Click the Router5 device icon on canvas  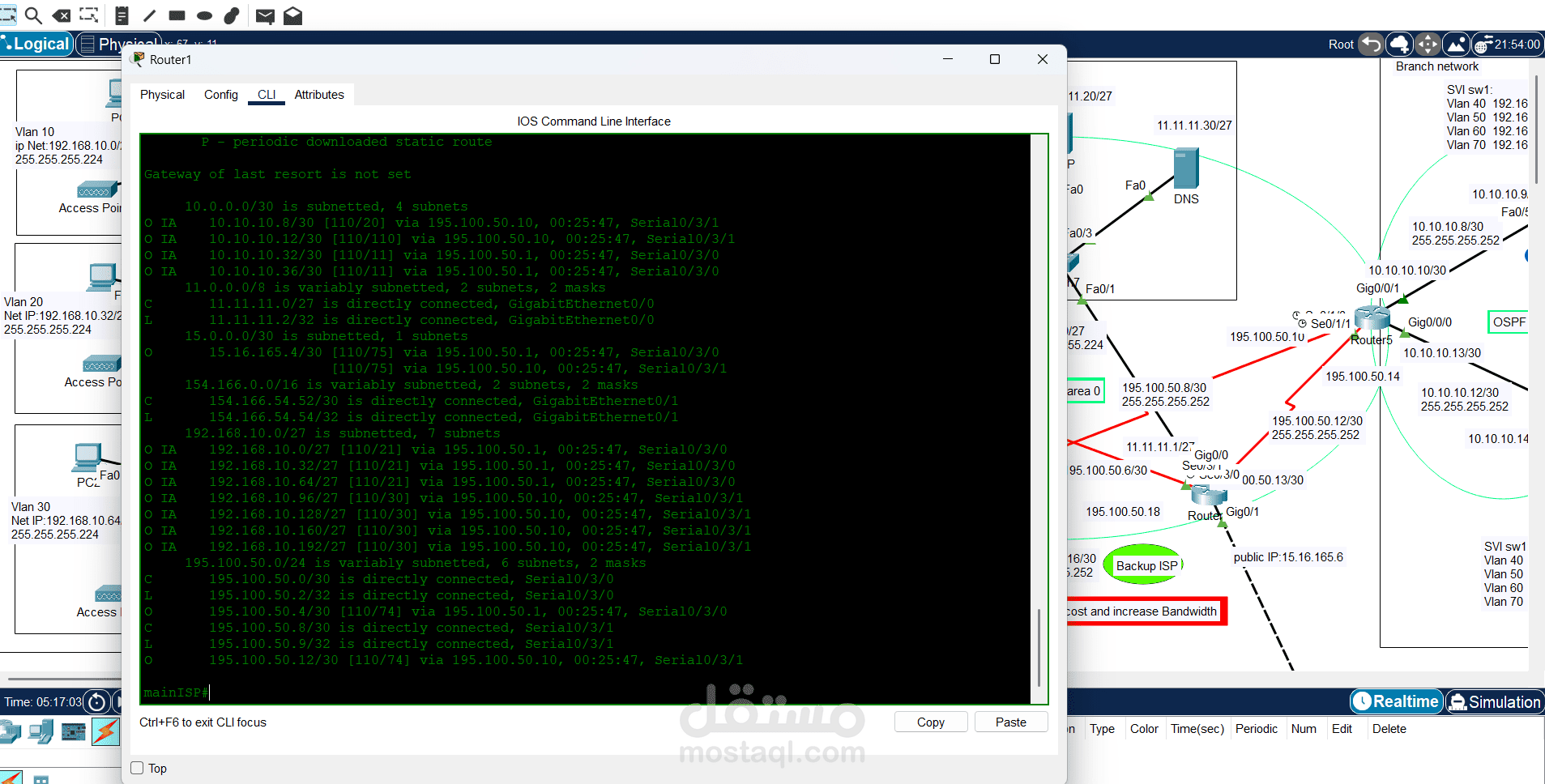coord(1372,317)
